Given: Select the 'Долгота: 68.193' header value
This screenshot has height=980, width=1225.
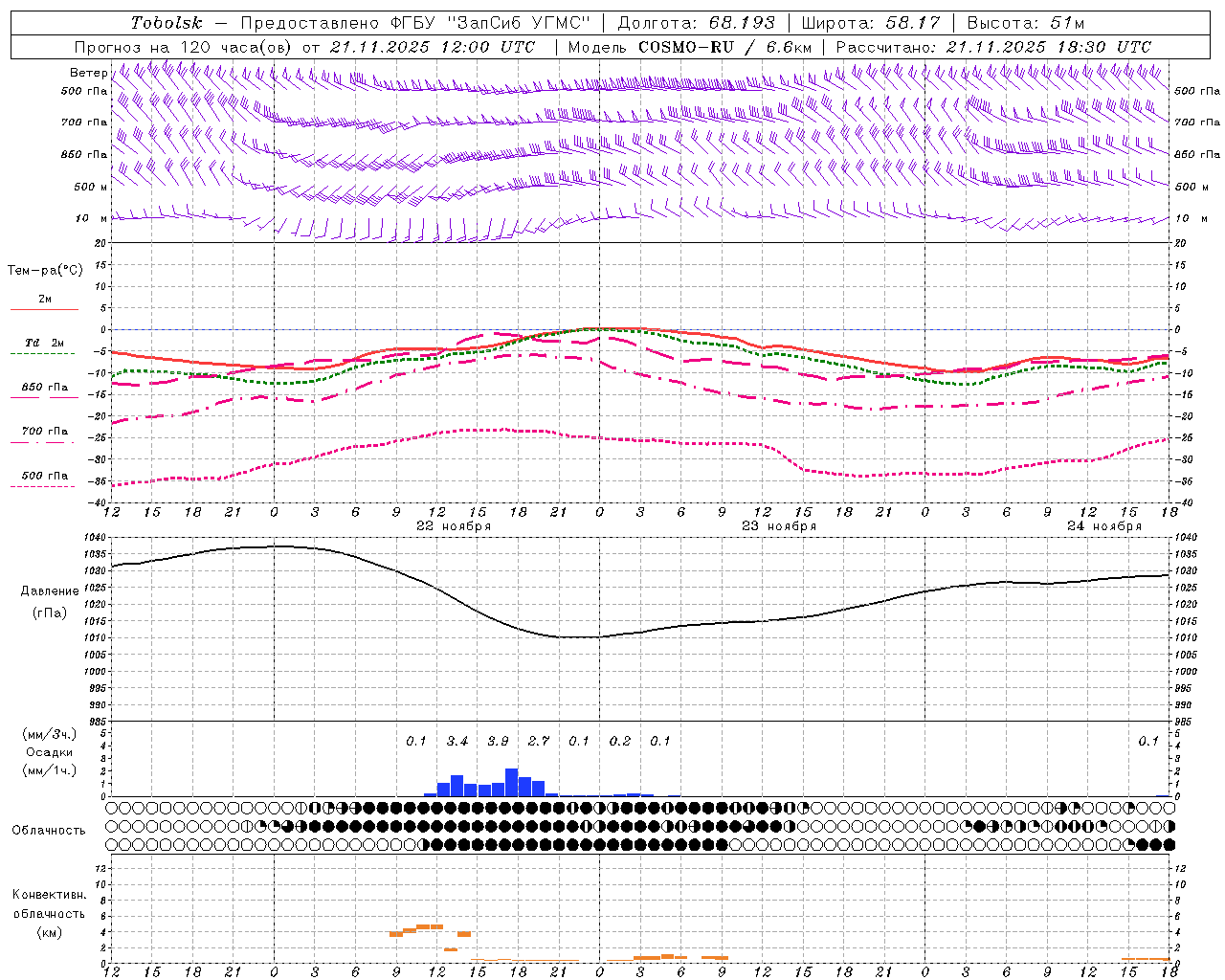Looking at the screenshot, I should pyautogui.click(x=697, y=23).
